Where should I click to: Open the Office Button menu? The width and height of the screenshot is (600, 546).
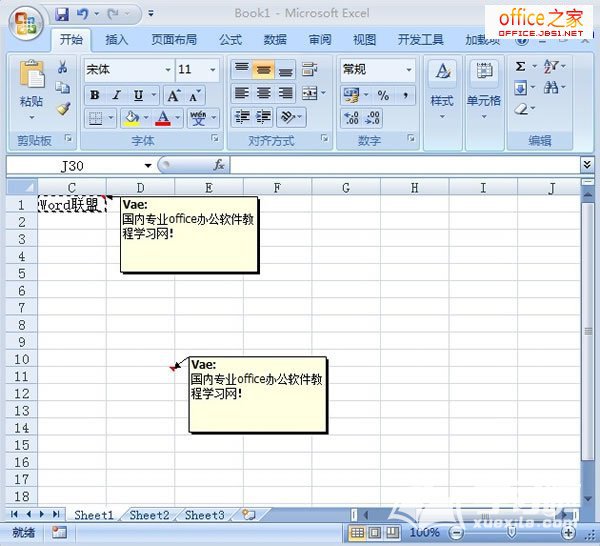point(26,23)
